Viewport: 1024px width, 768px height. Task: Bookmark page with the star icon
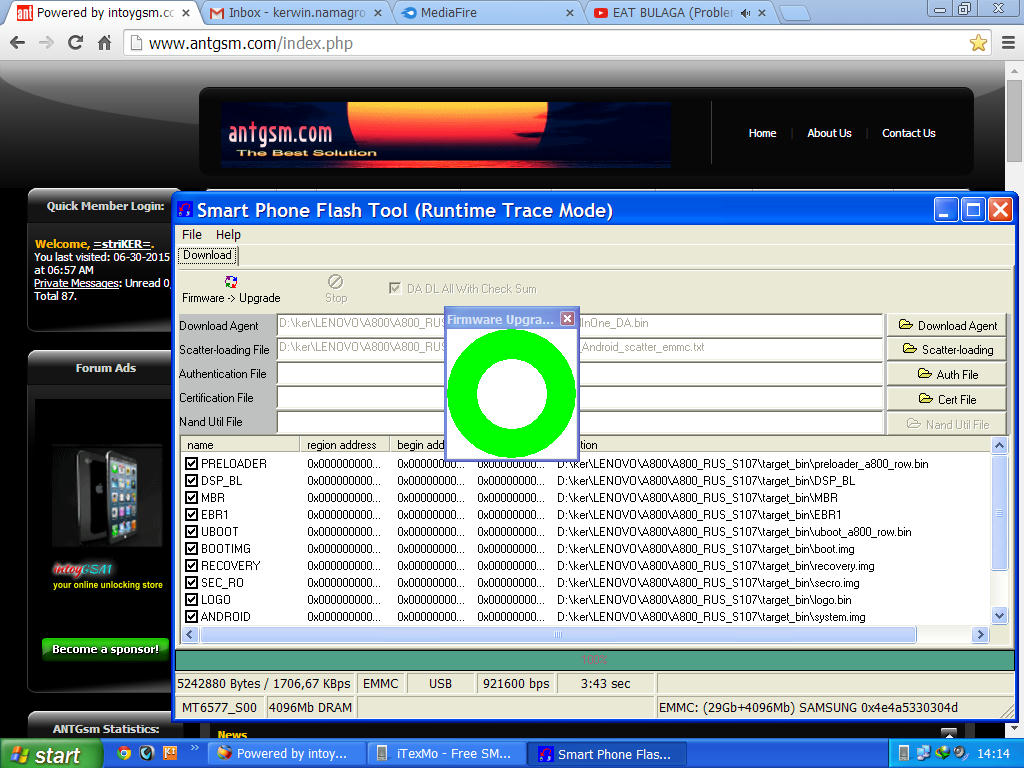(x=978, y=43)
